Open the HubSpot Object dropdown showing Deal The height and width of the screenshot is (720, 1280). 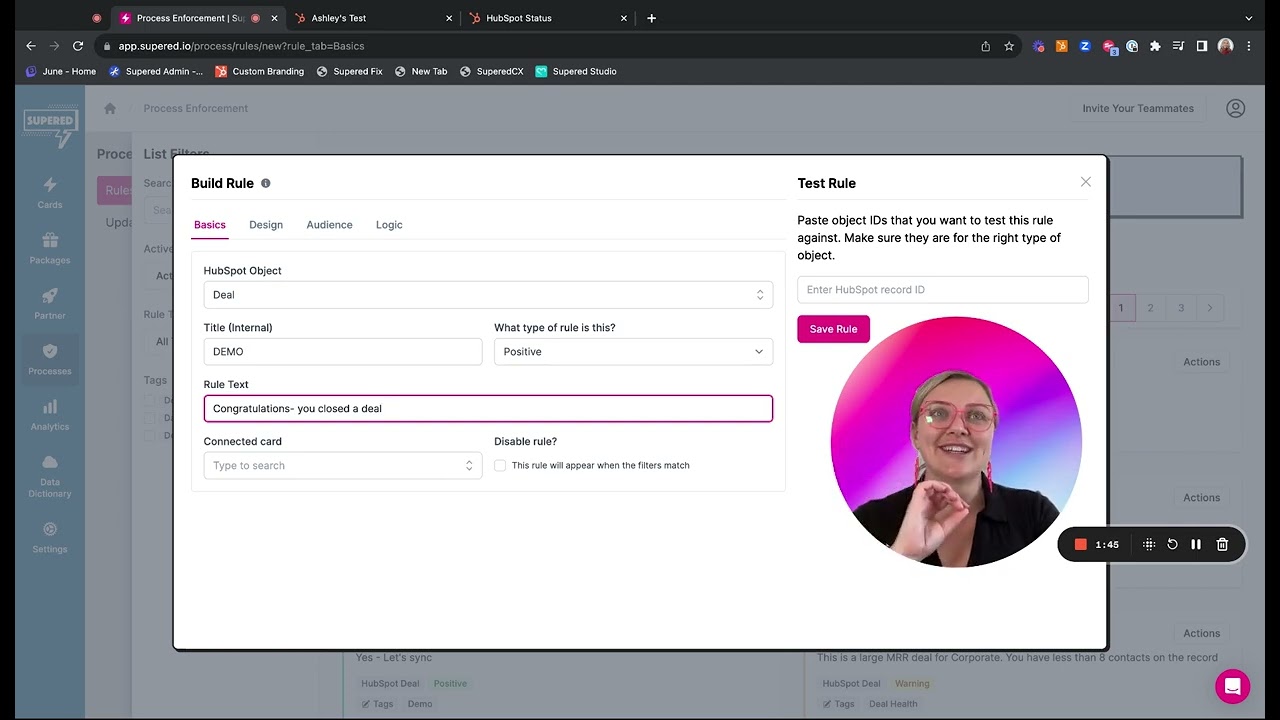488,294
